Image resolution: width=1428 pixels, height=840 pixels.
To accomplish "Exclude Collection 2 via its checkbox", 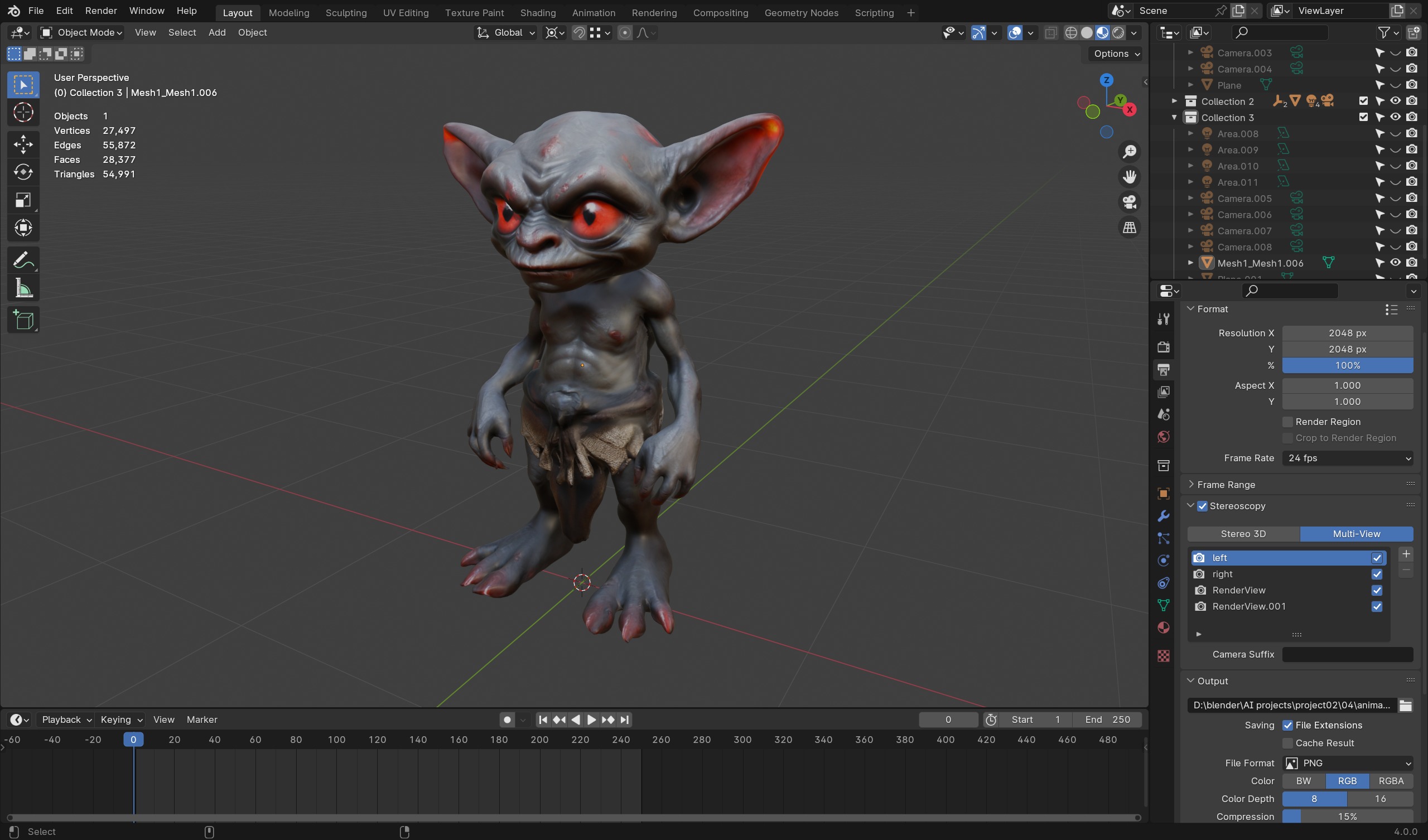I will [1363, 102].
